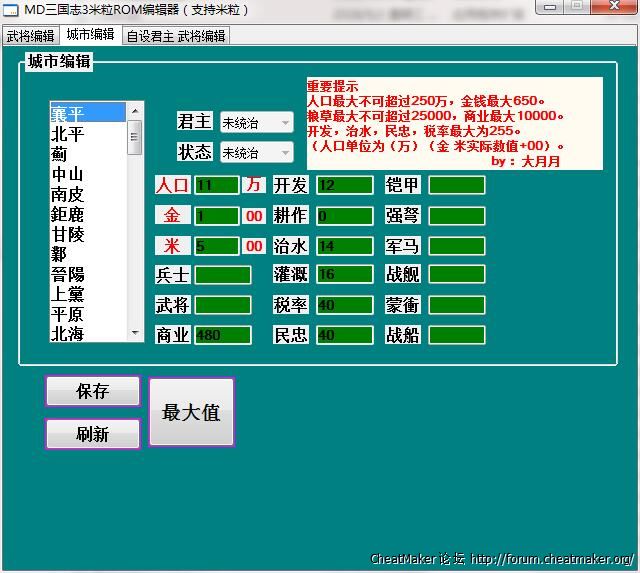The height and width of the screenshot is (573, 640).
Task: Click the application icon in the title bar
Action: pyautogui.click(x=12, y=9)
